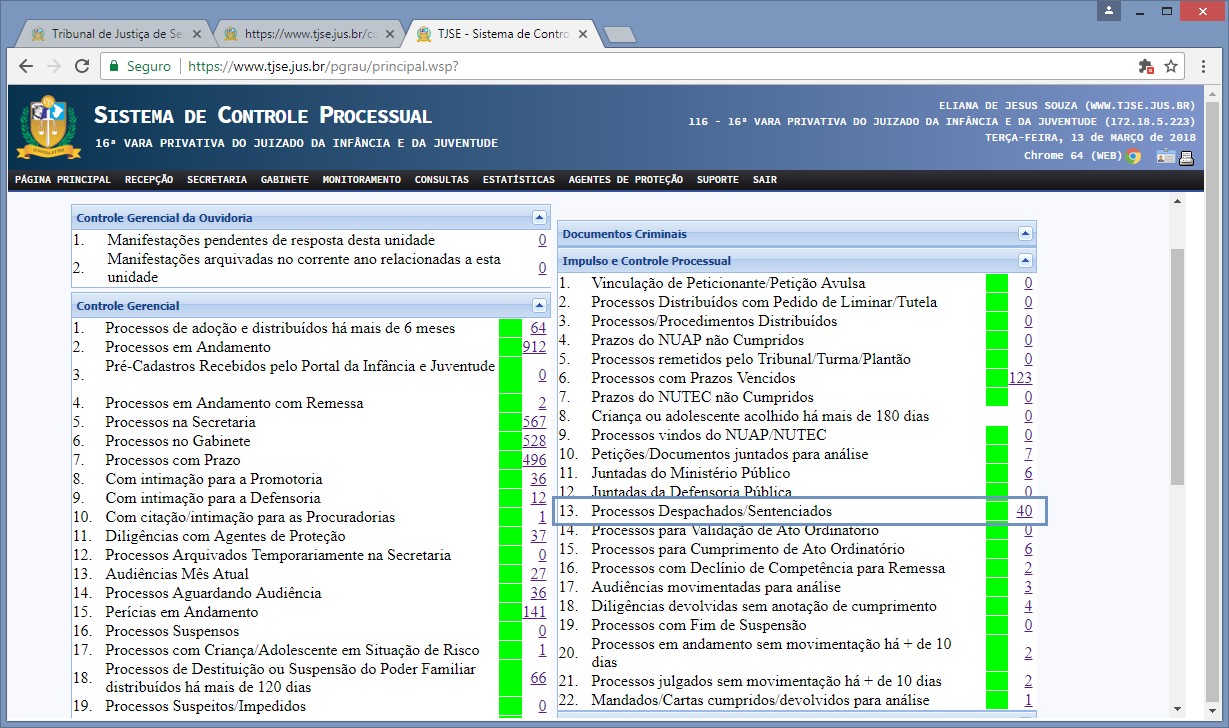
Task: Close the 'Tribunal de Justiça de Se' tab
Action: click(197, 34)
